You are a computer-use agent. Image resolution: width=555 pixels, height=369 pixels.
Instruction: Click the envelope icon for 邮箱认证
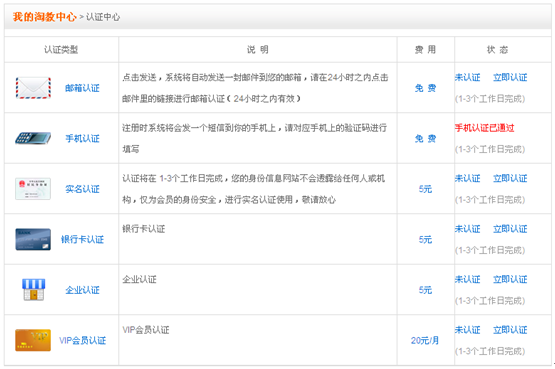(x=33, y=88)
